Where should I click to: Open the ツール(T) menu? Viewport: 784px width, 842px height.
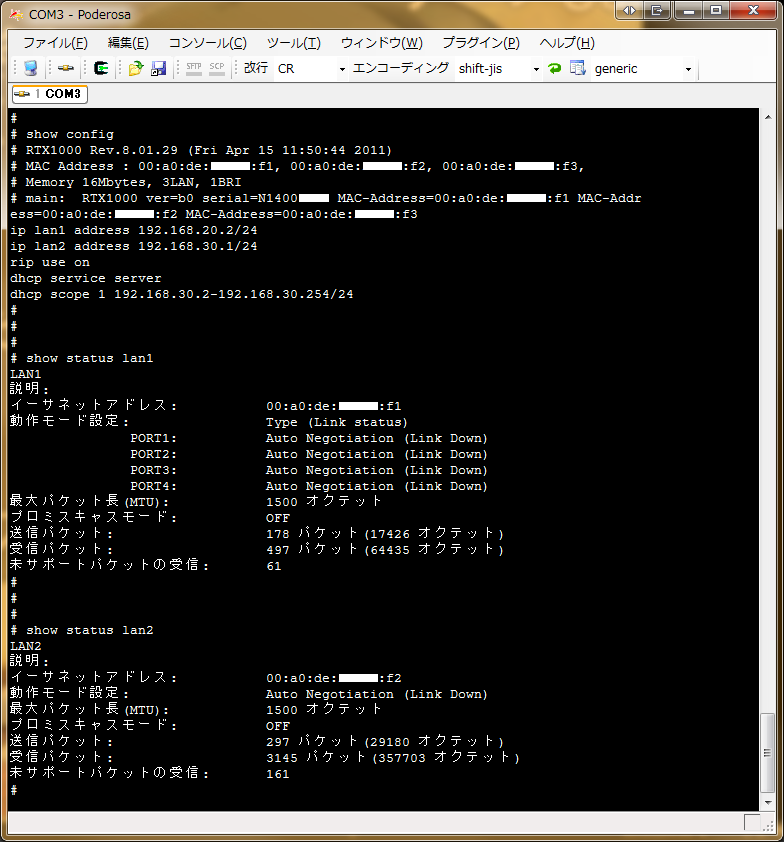point(293,43)
